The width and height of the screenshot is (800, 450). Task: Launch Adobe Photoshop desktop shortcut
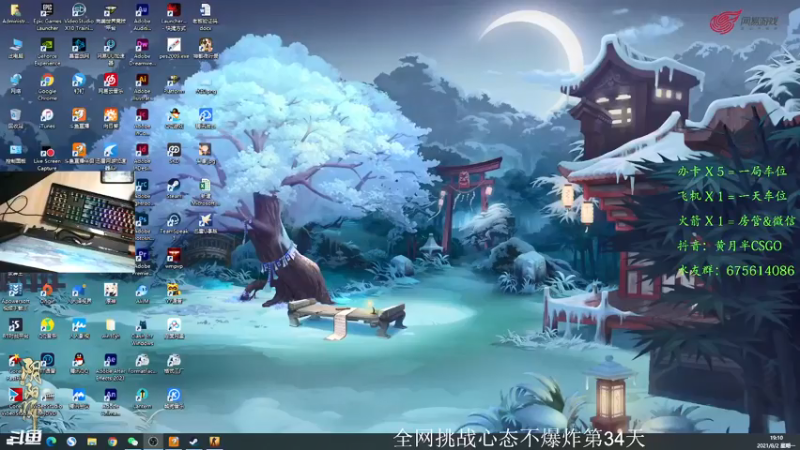coord(142,227)
